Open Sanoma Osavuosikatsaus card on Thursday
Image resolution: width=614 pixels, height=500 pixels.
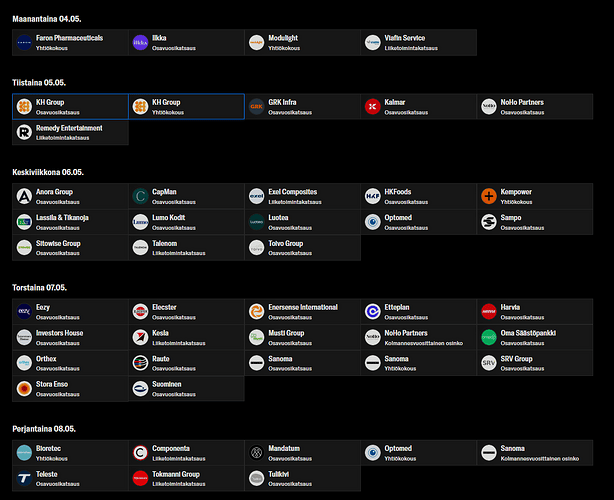click(302, 363)
